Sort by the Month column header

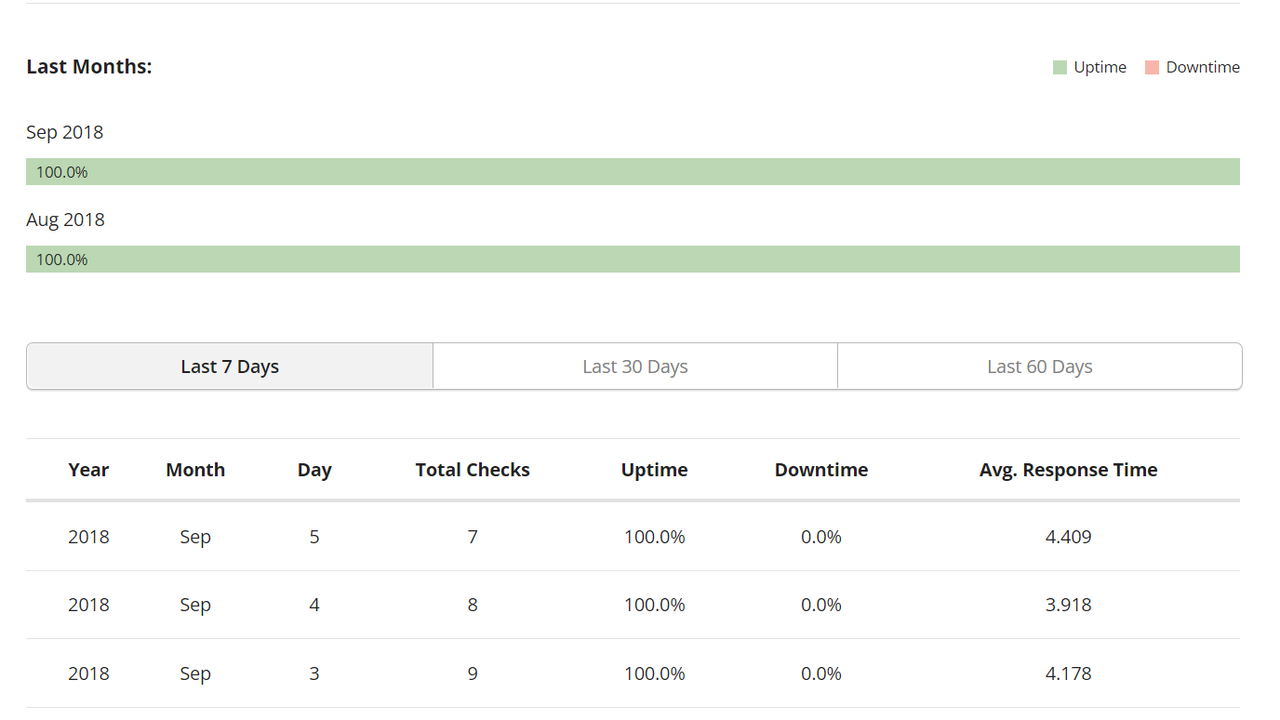195,470
